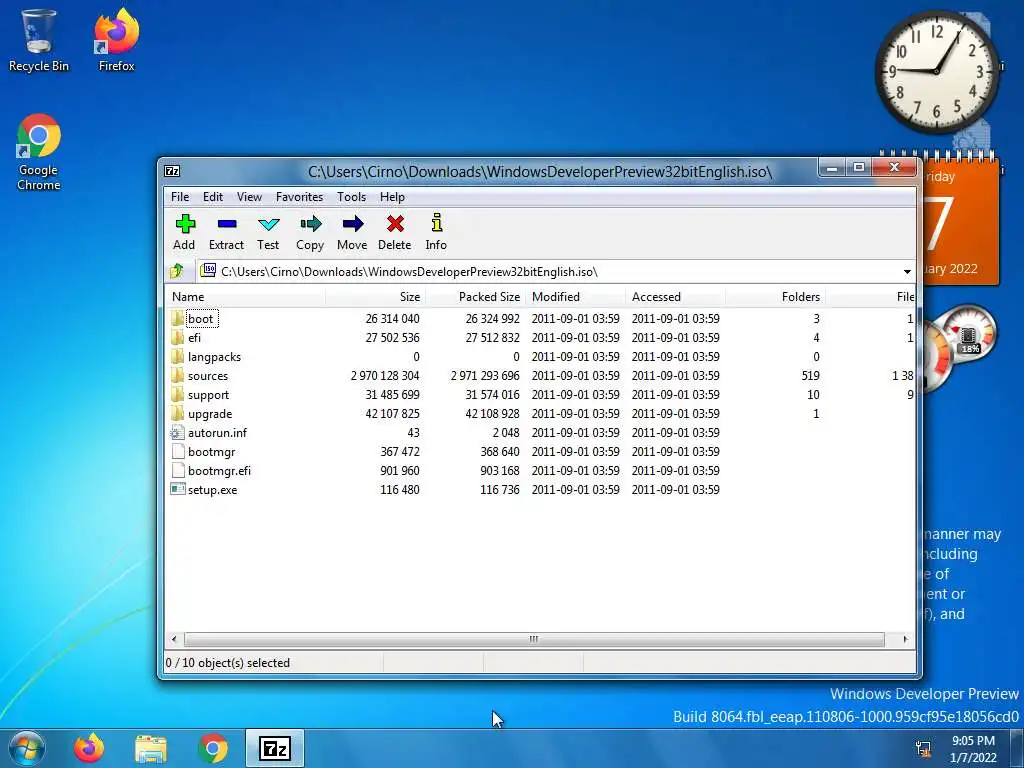Click the bootmgr.efi file icon
Screen dimensions: 1024x768
[177, 470]
